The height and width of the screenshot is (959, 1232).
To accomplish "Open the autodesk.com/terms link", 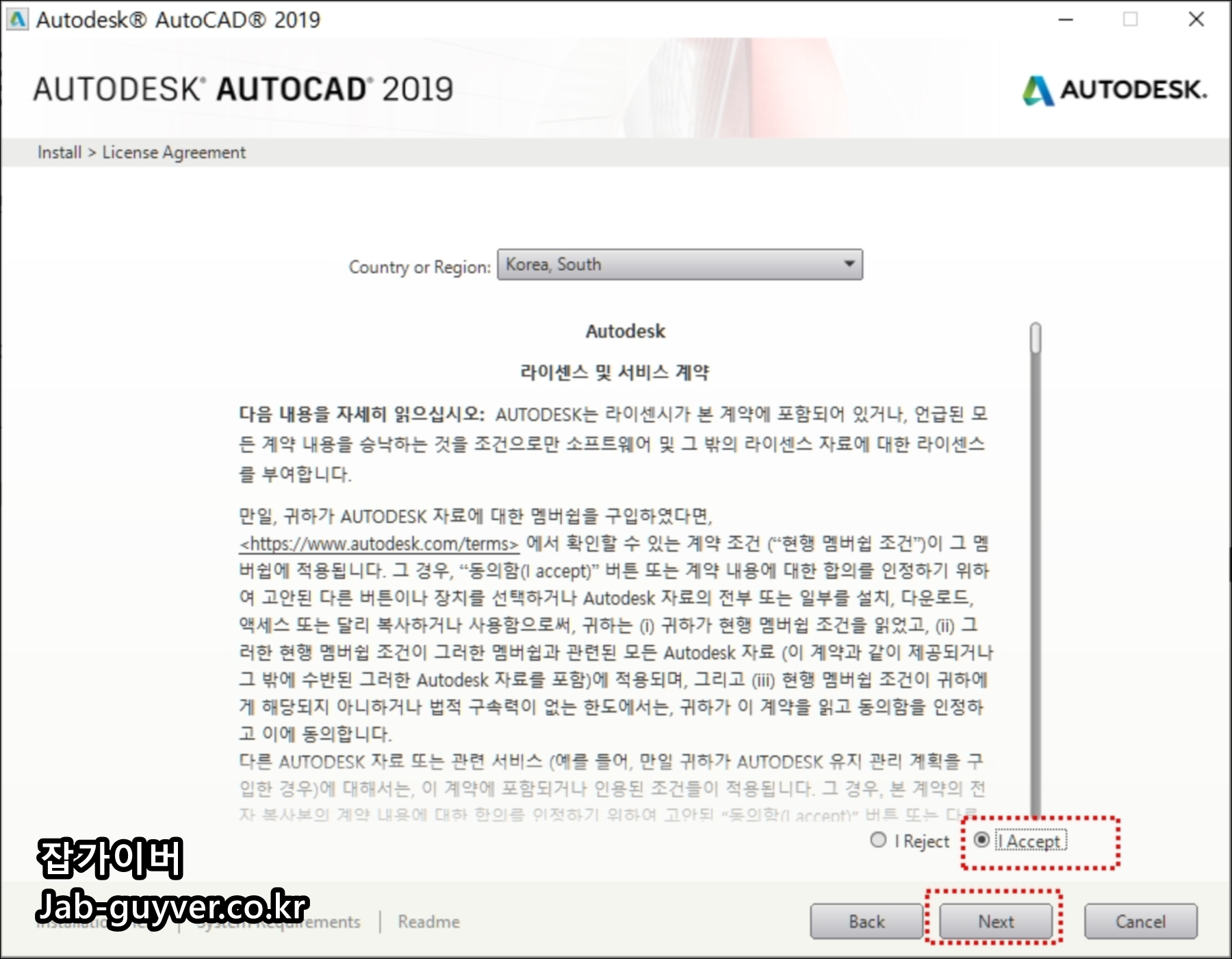I will (x=379, y=544).
